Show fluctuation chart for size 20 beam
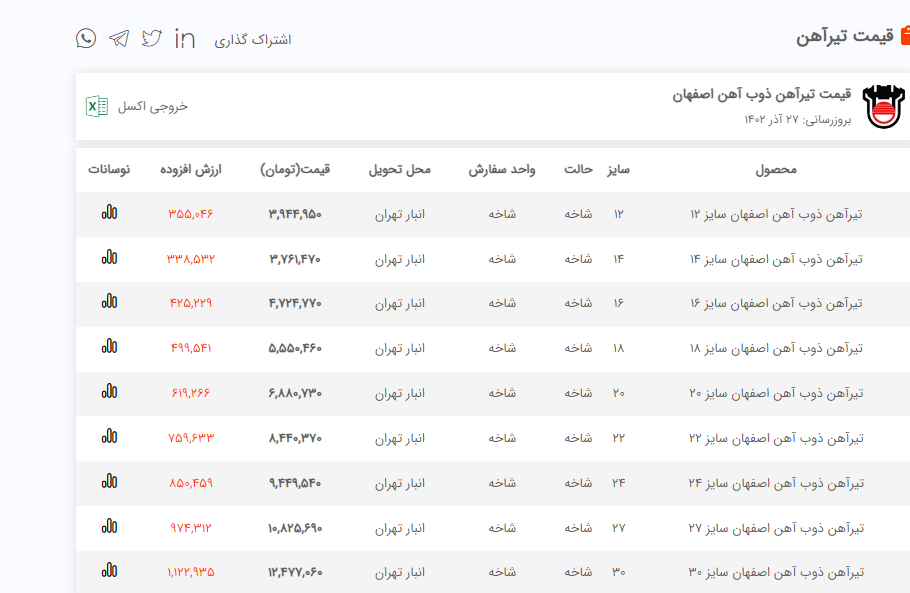The image size is (910, 593). (109, 392)
